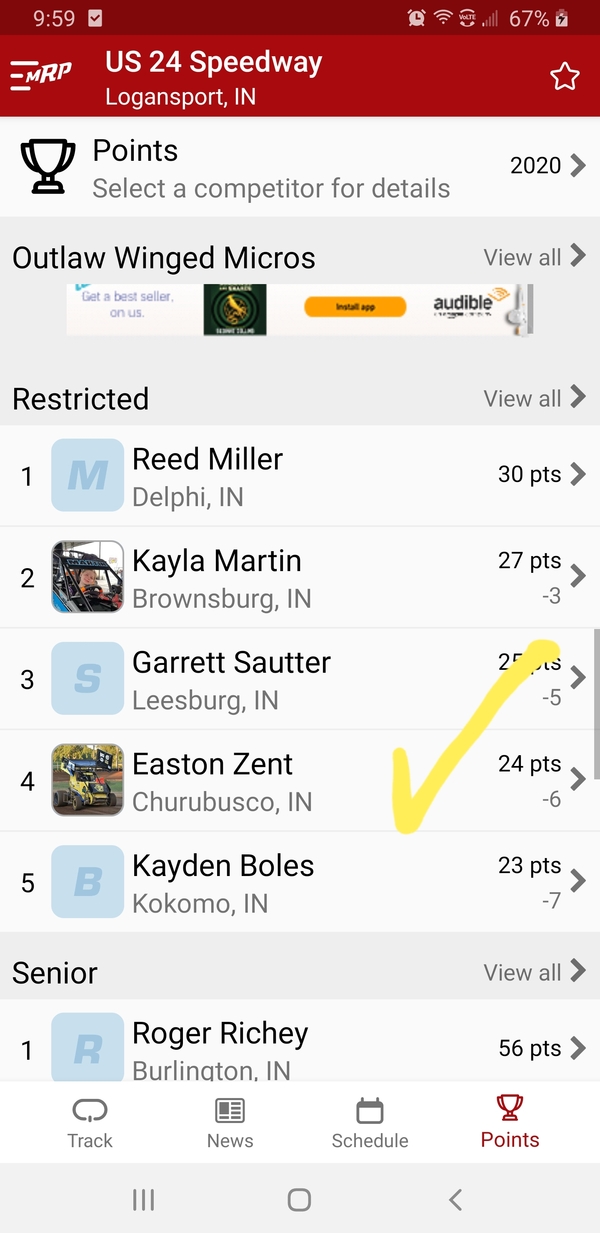Image resolution: width=600 pixels, height=1233 pixels.
Task: Tap Garrett Sautter's blue S avatar
Action: tap(87, 679)
